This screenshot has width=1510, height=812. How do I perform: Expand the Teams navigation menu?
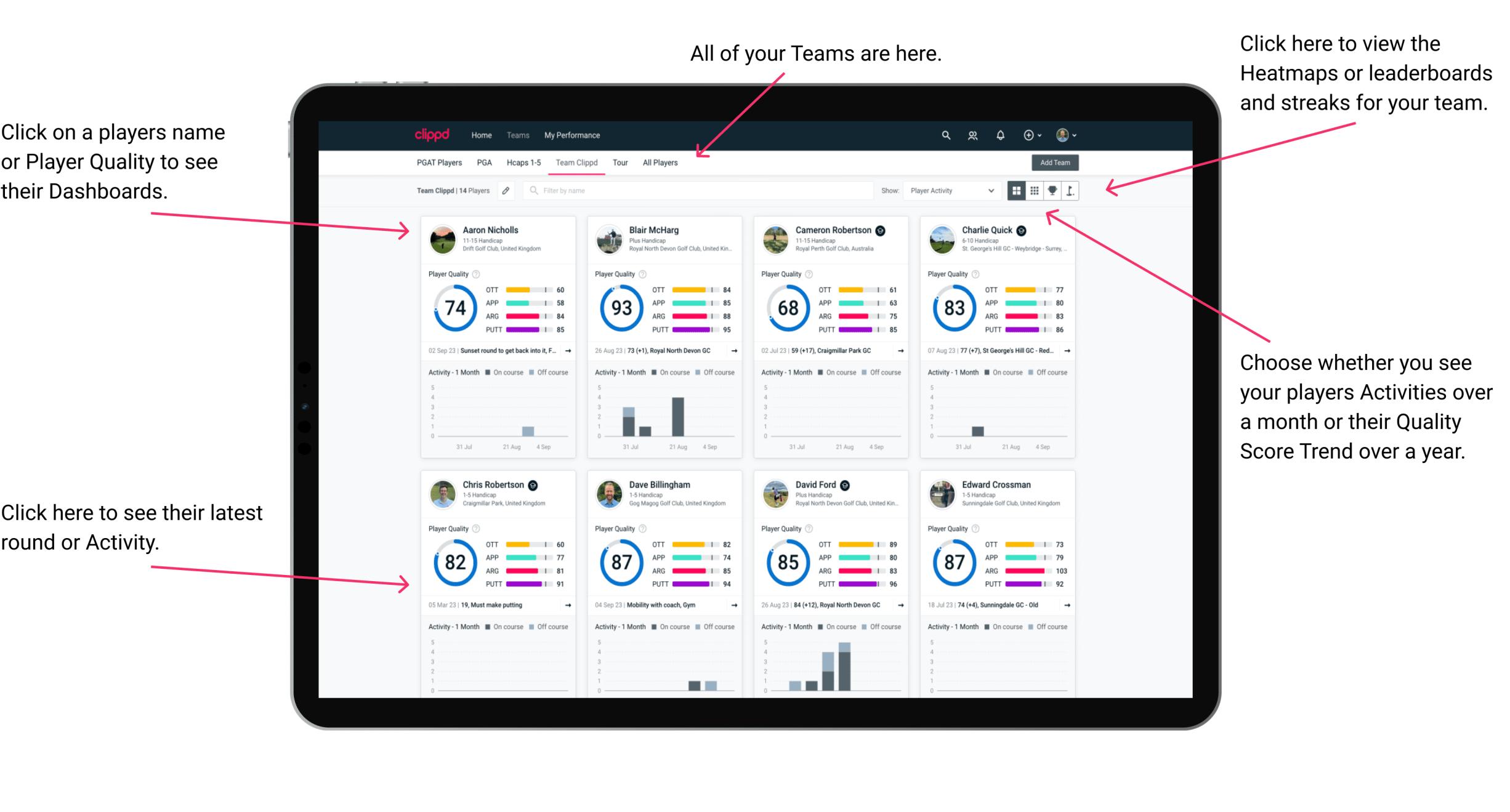coord(519,135)
